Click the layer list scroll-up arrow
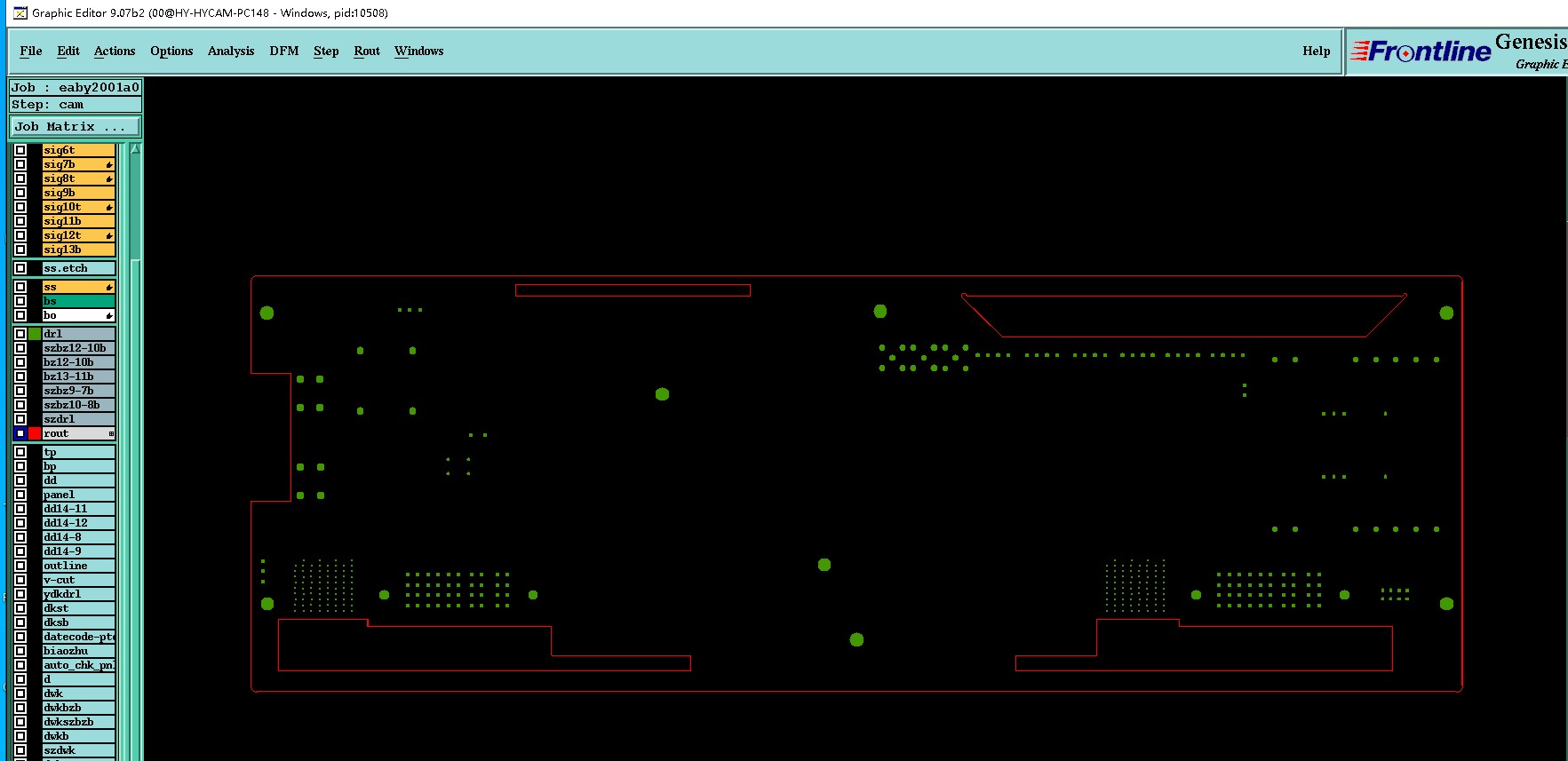This screenshot has width=1568, height=761. [x=136, y=149]
